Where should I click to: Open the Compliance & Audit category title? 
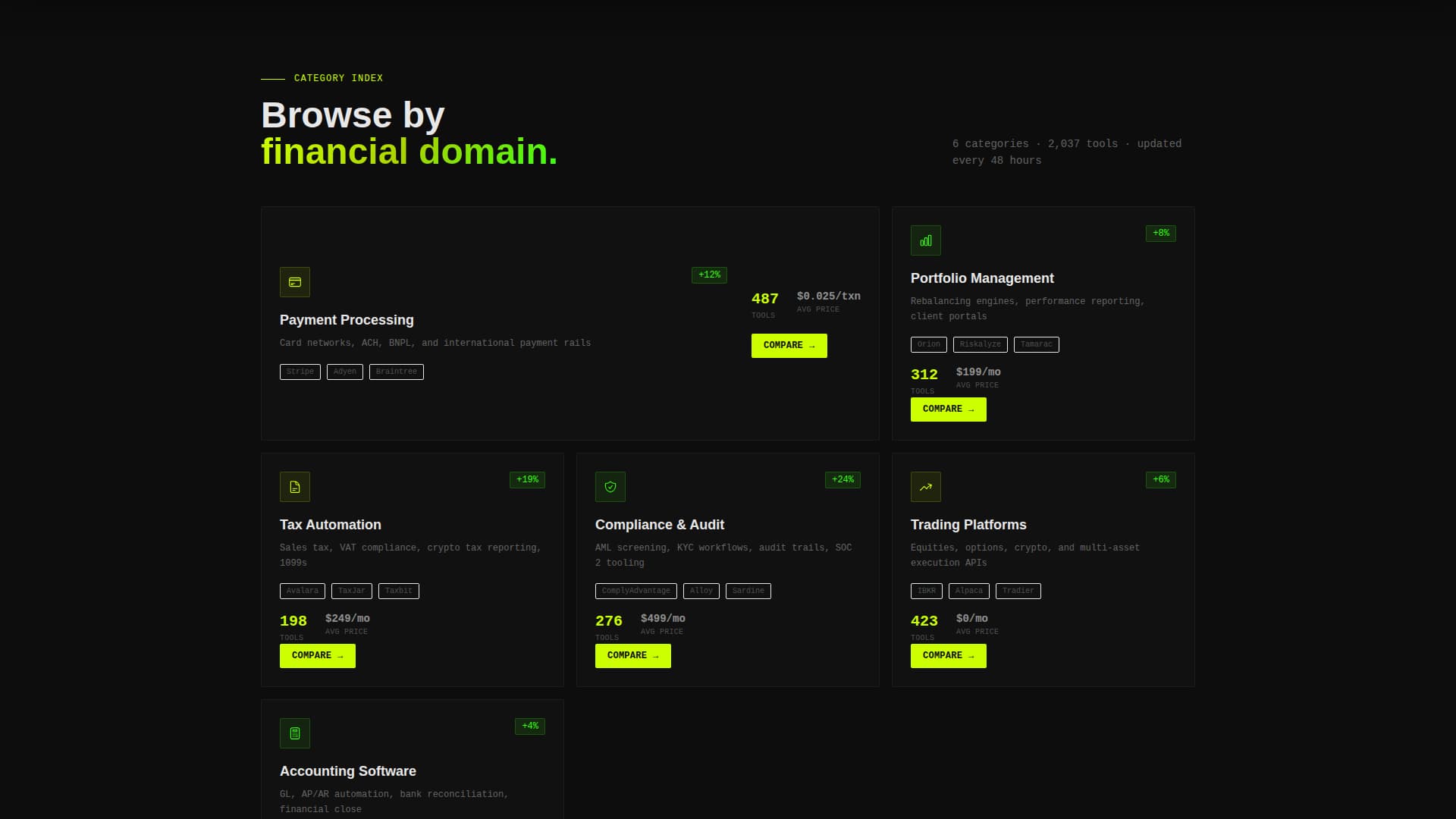click(x=660, y=525)
